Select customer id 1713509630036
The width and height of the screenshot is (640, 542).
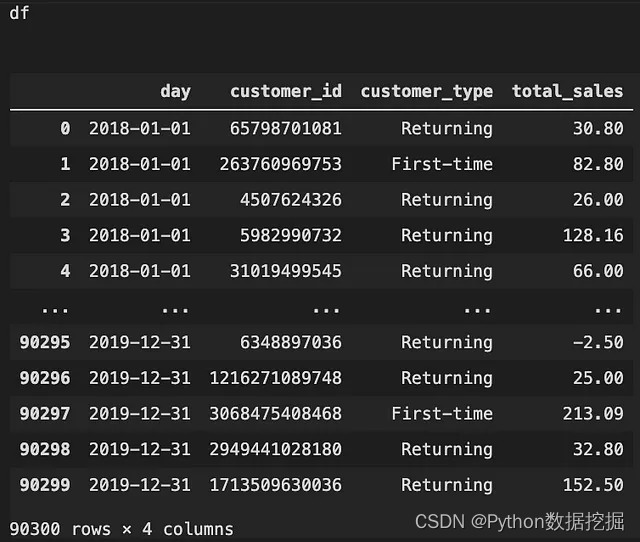click(x=276, y=485)
